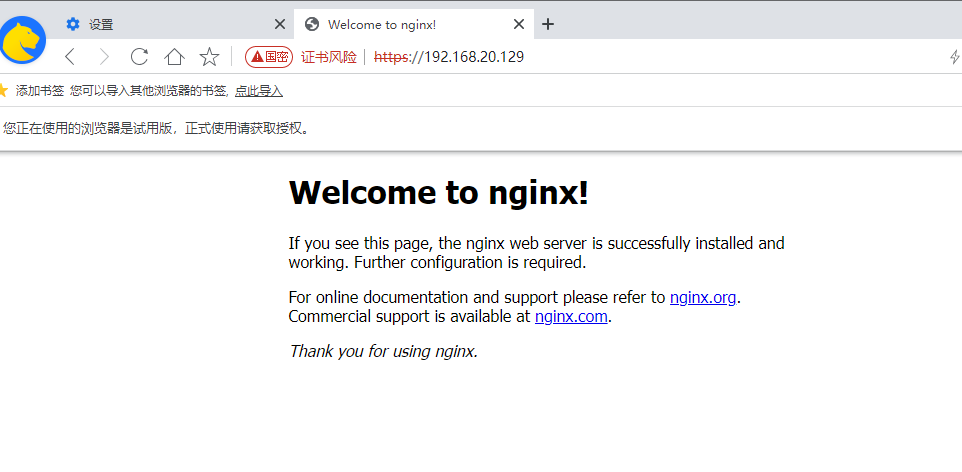Click 'Further configuration is required' text

click(x=470, y=263)
